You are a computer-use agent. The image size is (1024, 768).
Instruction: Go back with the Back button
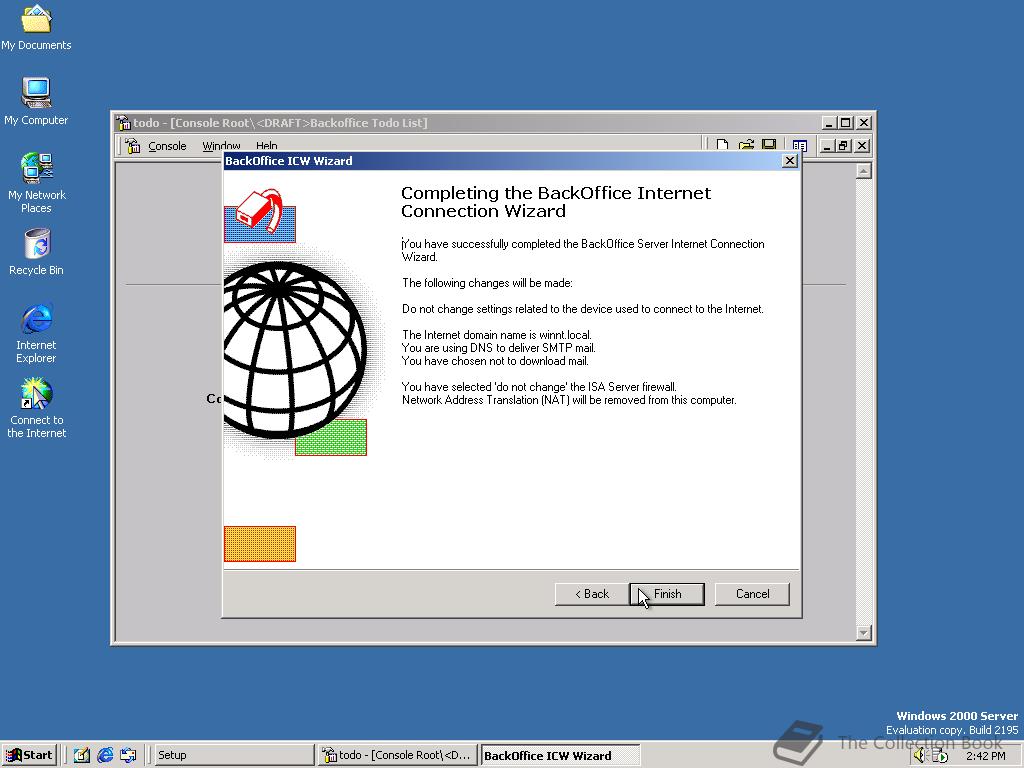coord(592,594)
